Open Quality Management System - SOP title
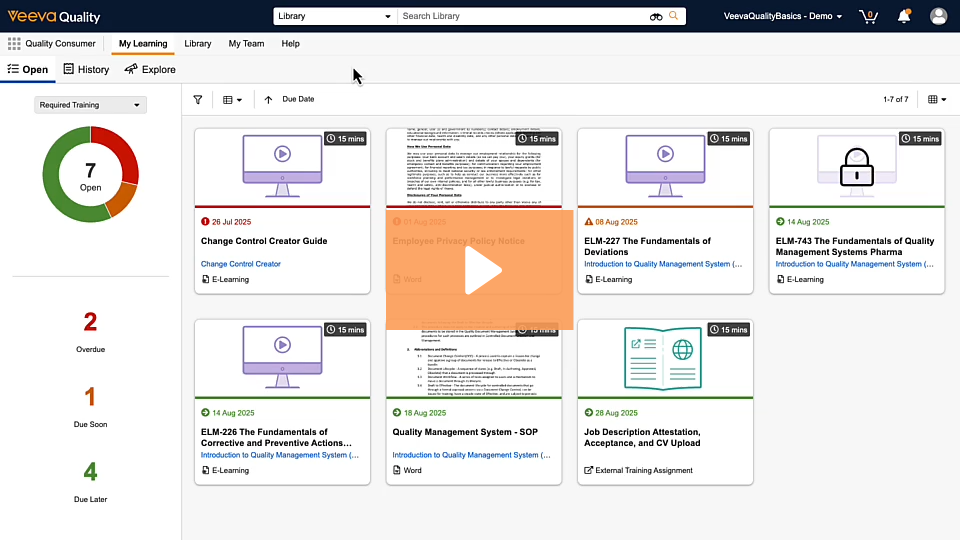 465,432
